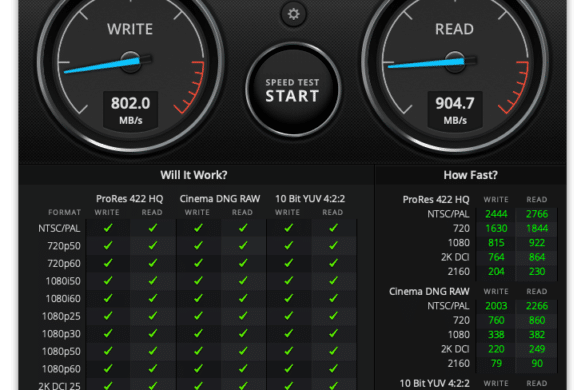585x390 pixels.
Task: Click ProRes 2160 write value 204
Action: point(496,271)
